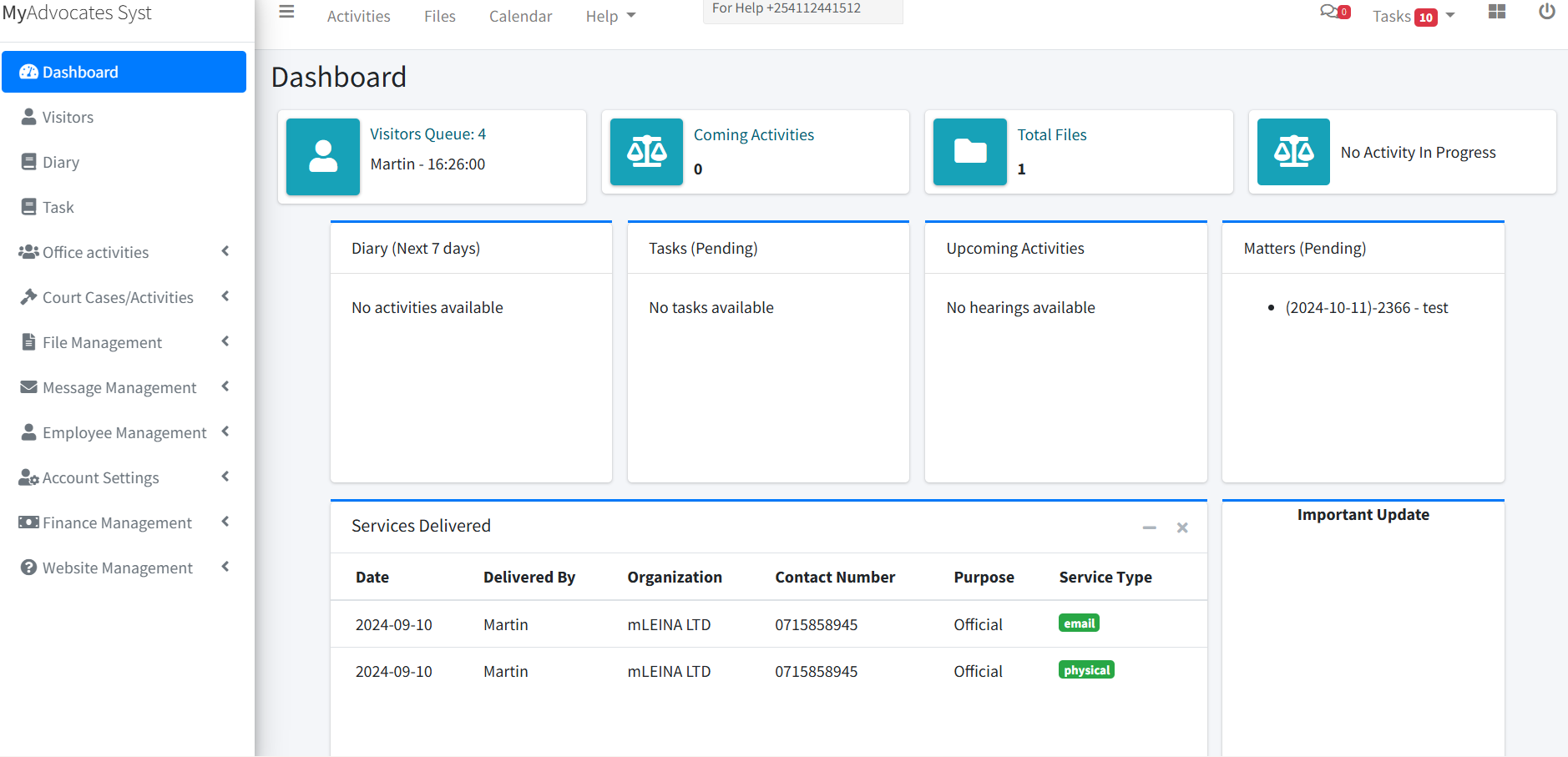Click the Website Management help icon

(29, 567)
